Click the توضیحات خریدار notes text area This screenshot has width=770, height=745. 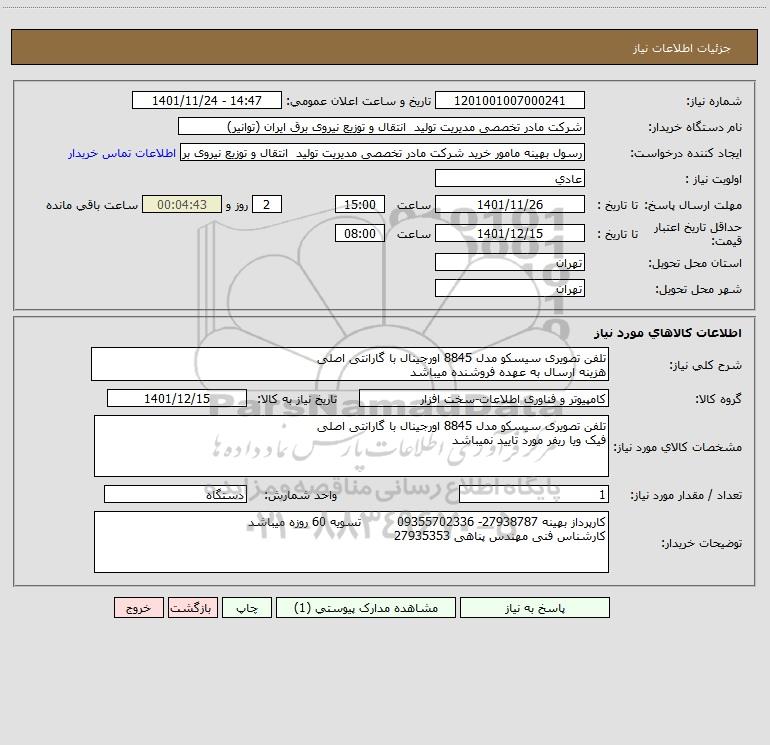pos(351,542)
